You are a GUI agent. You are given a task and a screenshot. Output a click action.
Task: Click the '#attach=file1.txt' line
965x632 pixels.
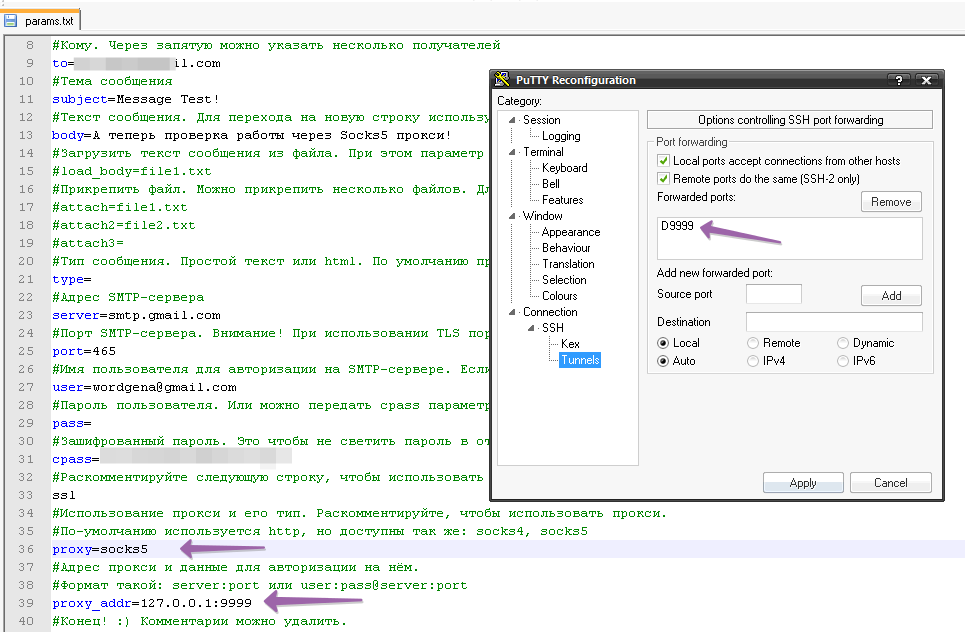tap(119, 207)
